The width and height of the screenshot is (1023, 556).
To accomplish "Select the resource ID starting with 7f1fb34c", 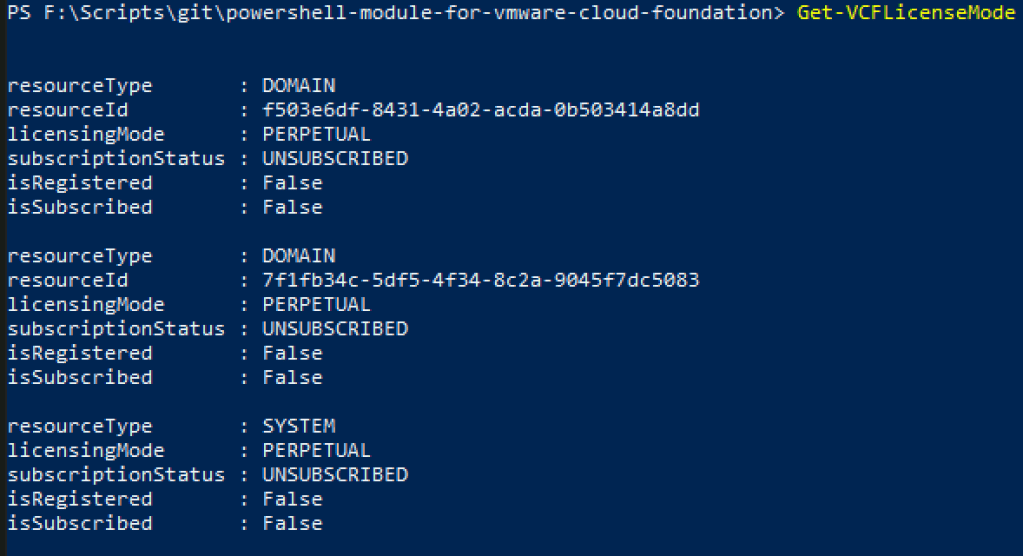I will click(480, 280).
